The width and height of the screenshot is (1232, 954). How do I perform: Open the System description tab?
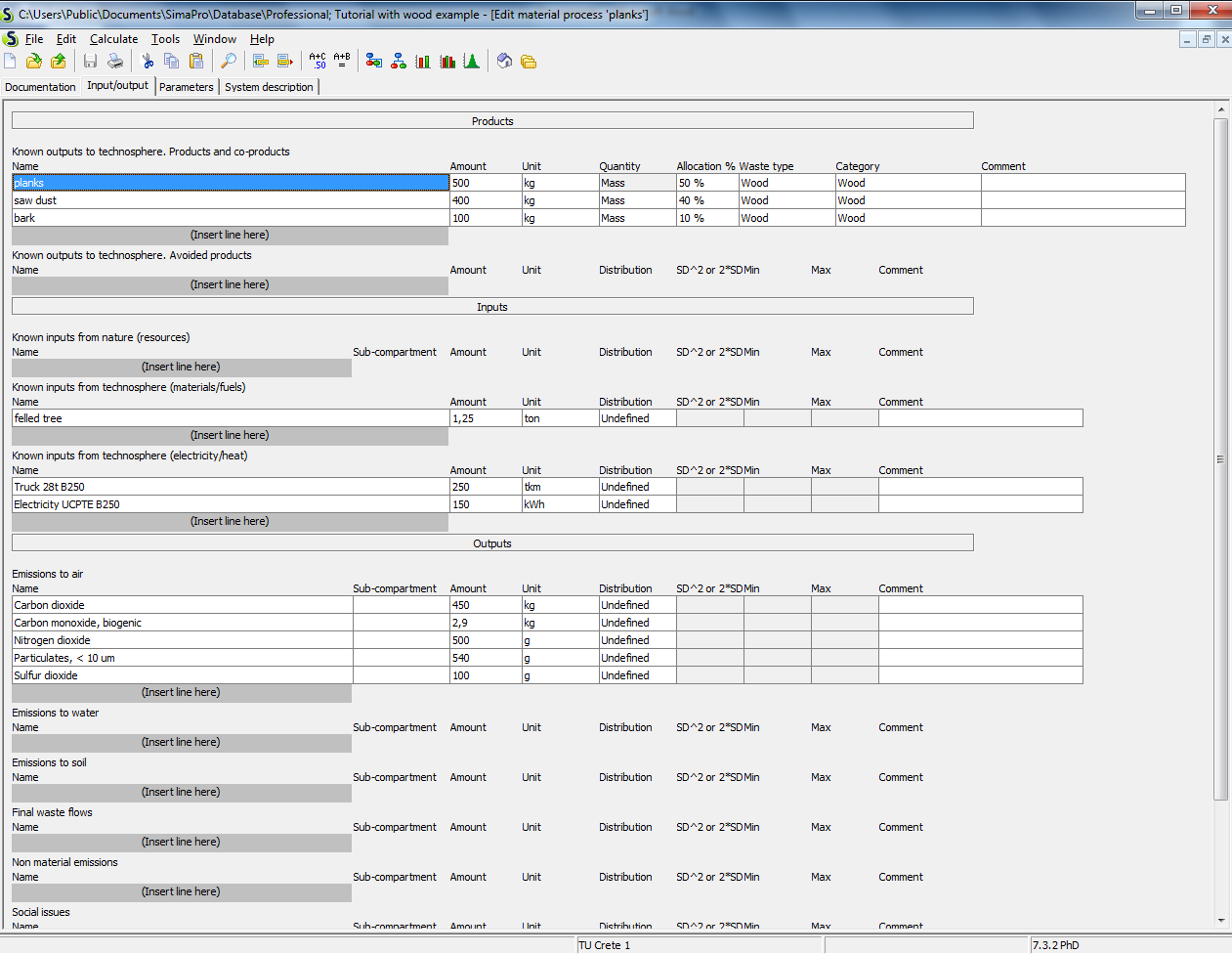[x=269, y=87]
